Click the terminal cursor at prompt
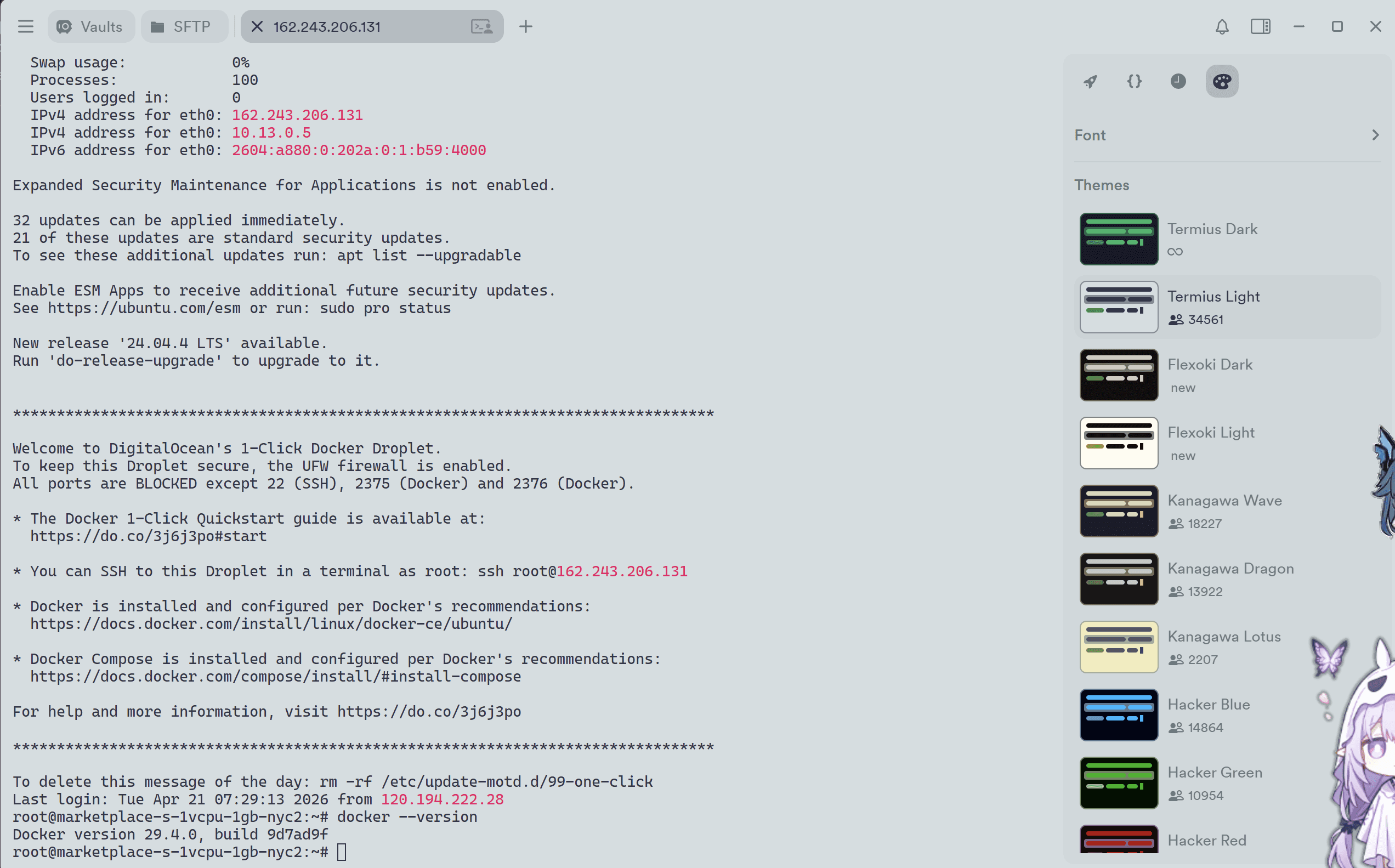 coord(342,852)
